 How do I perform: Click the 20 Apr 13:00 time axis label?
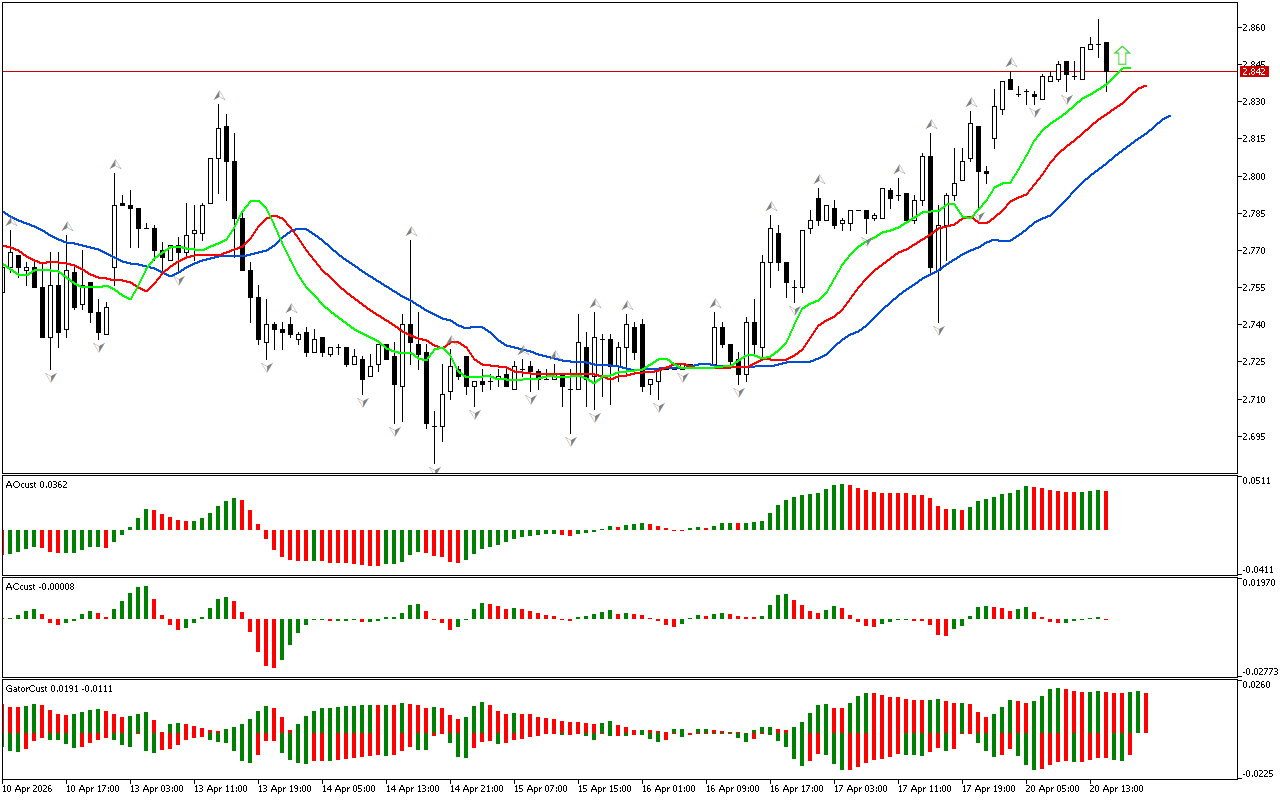[1118, 788]
